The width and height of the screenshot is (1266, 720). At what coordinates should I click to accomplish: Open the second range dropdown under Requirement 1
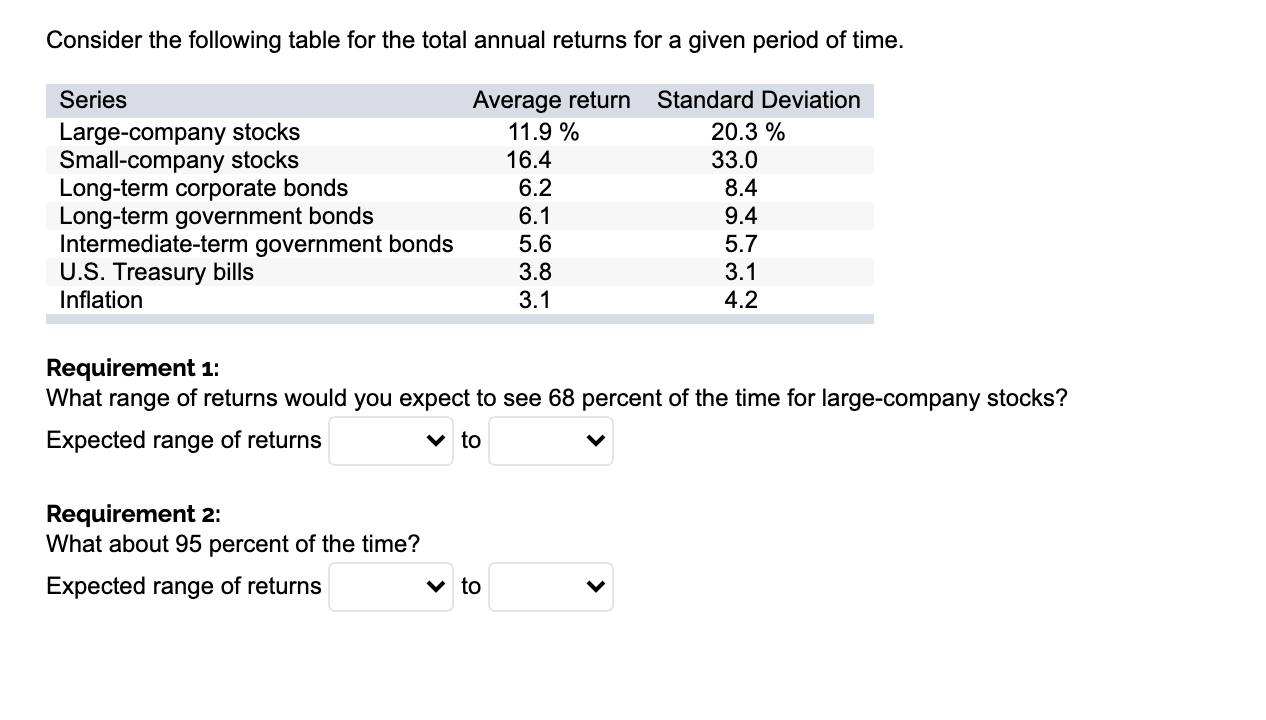[x=550, y=440]
